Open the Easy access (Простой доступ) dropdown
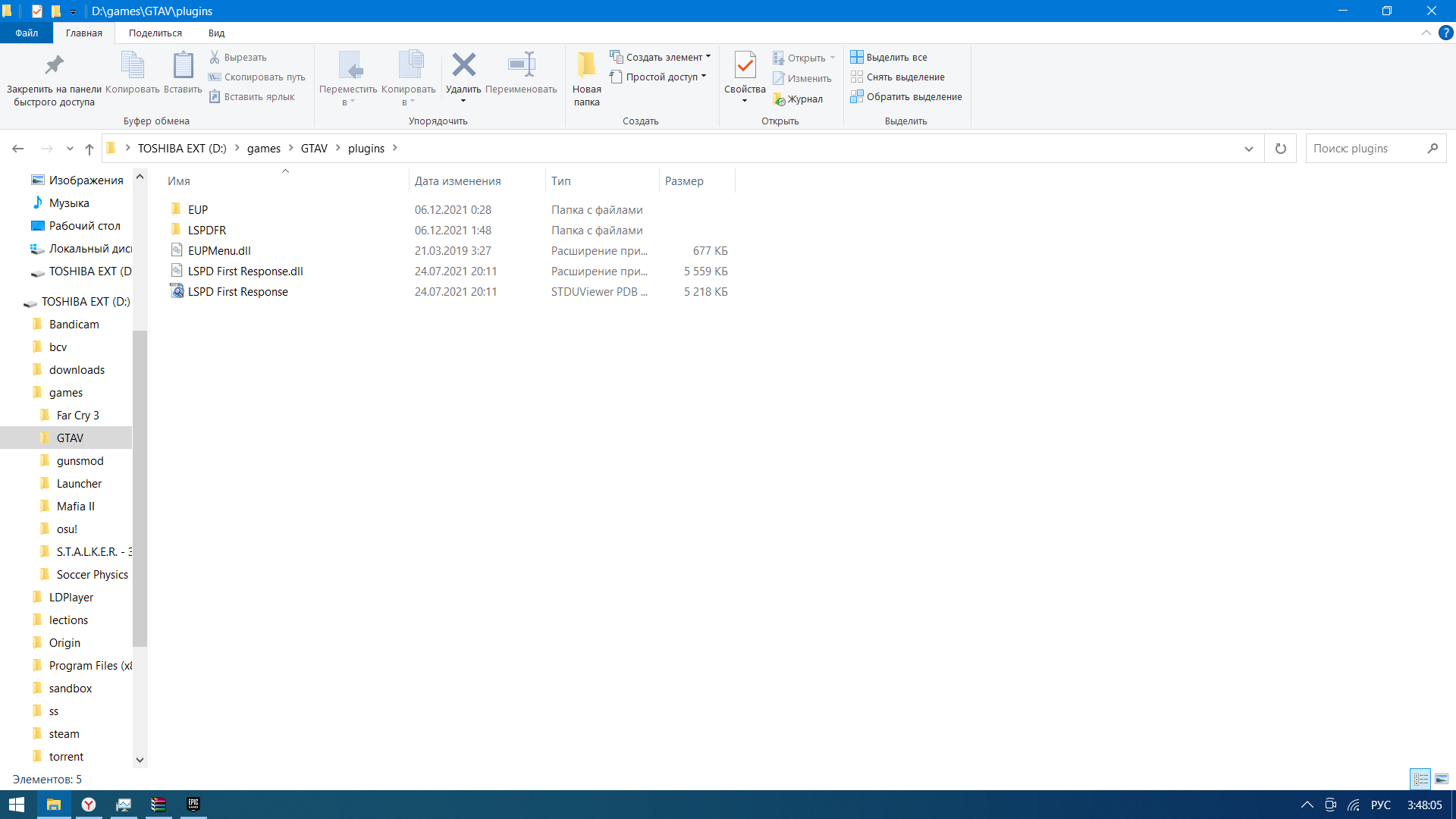Viewport: 1456px width, 819px height. coord(658,77)
